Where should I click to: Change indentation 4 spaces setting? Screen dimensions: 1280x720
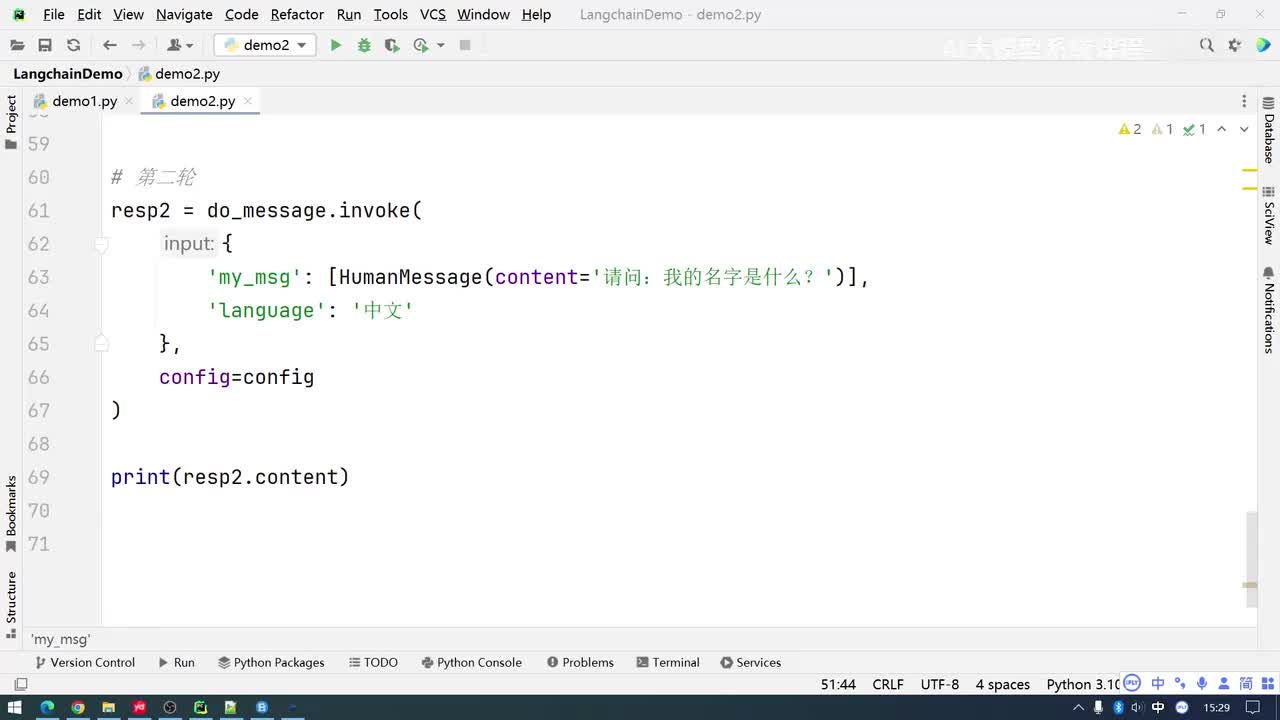1003,684
